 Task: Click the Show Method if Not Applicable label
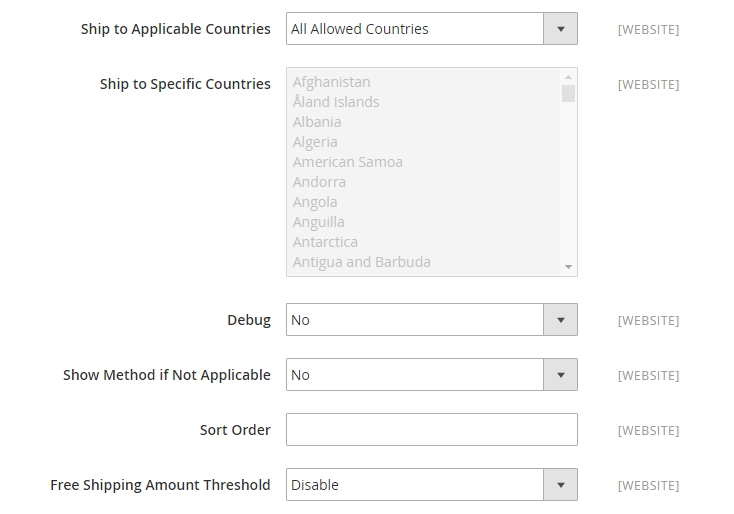167,375
